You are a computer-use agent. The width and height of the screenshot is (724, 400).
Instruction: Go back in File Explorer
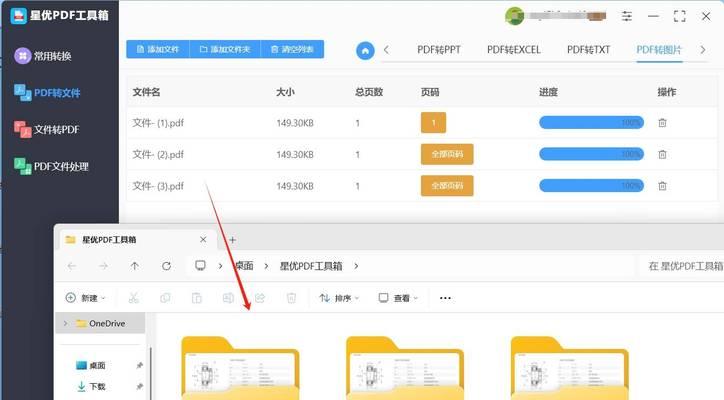coord(72,266)
